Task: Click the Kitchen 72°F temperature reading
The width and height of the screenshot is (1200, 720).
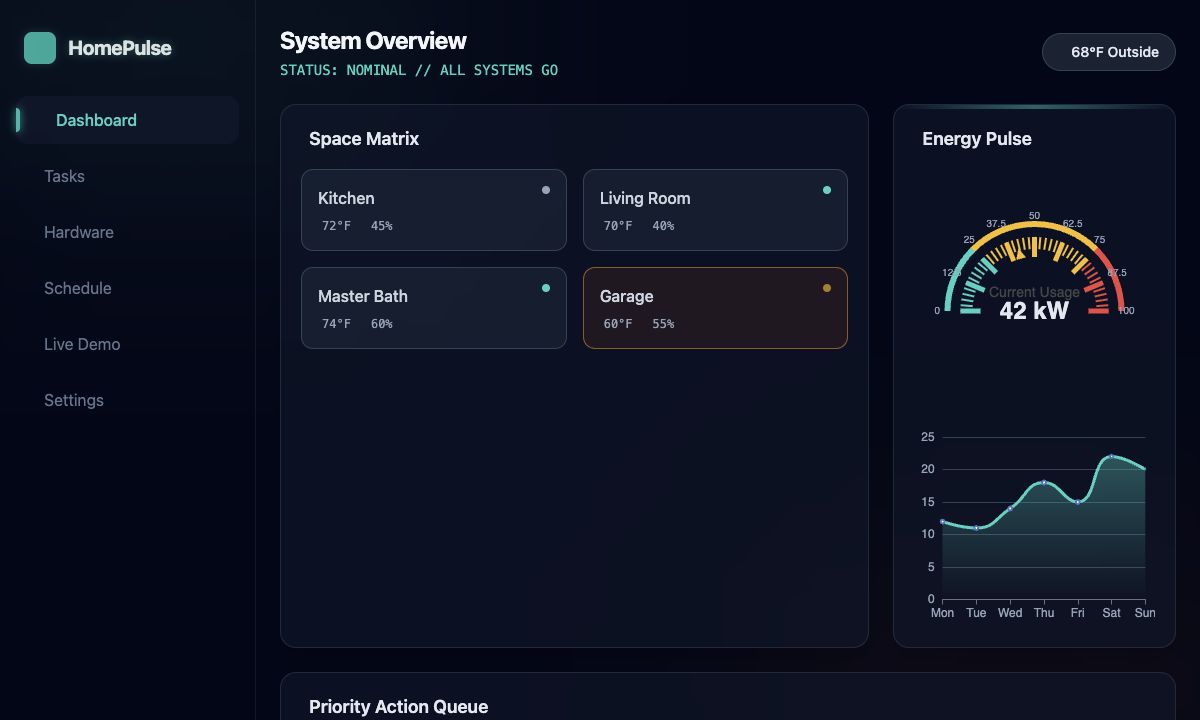Action: (337, 226)
